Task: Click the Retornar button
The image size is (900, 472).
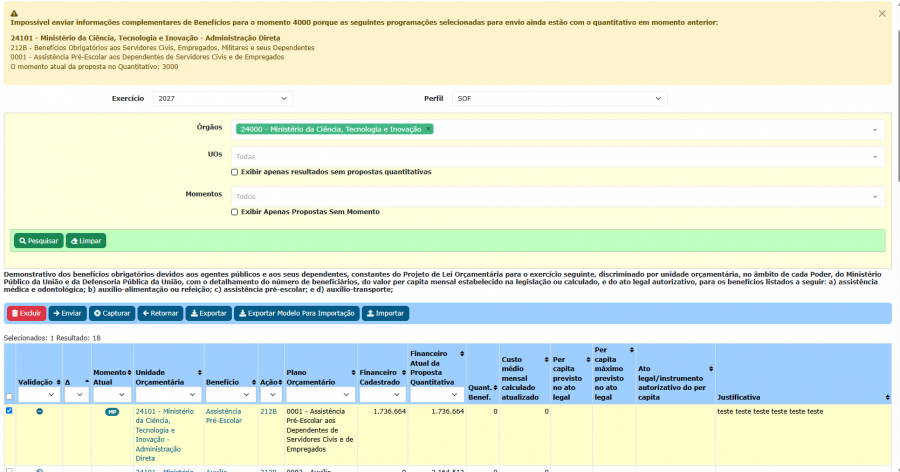Action: pos(160,314)
